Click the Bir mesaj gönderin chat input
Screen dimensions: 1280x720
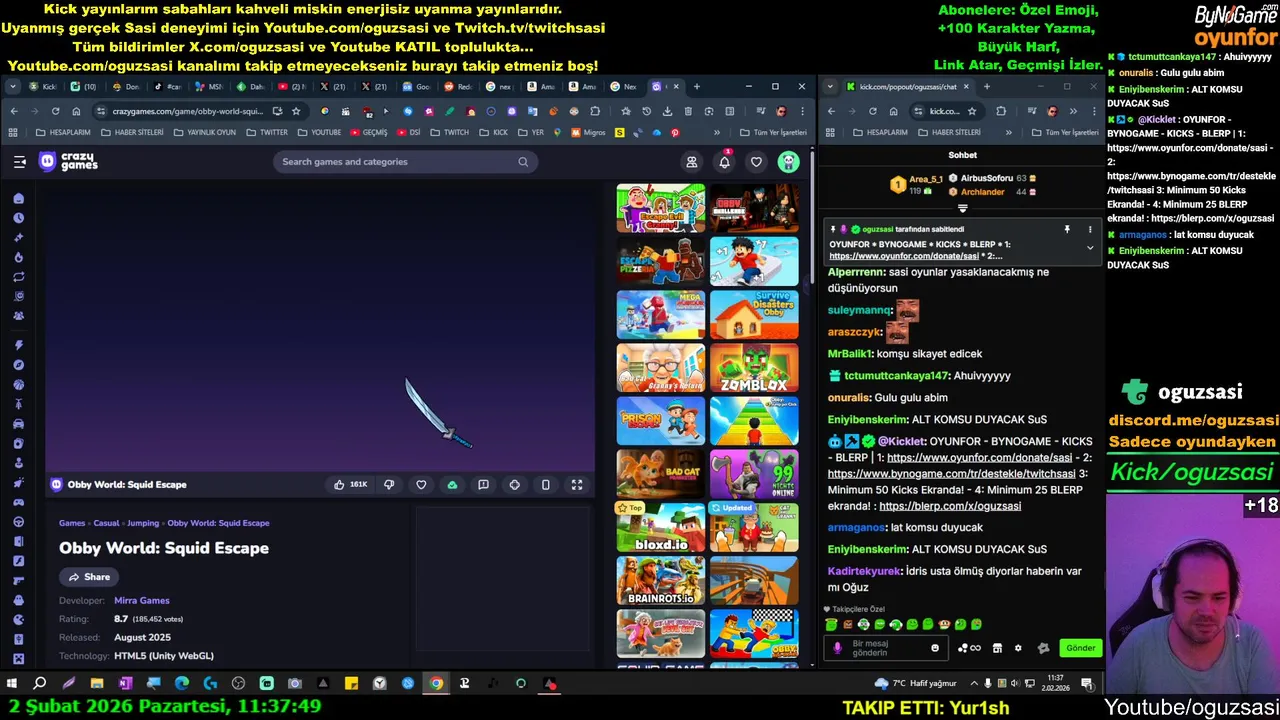pyautogui.click(x=887, y=648)
